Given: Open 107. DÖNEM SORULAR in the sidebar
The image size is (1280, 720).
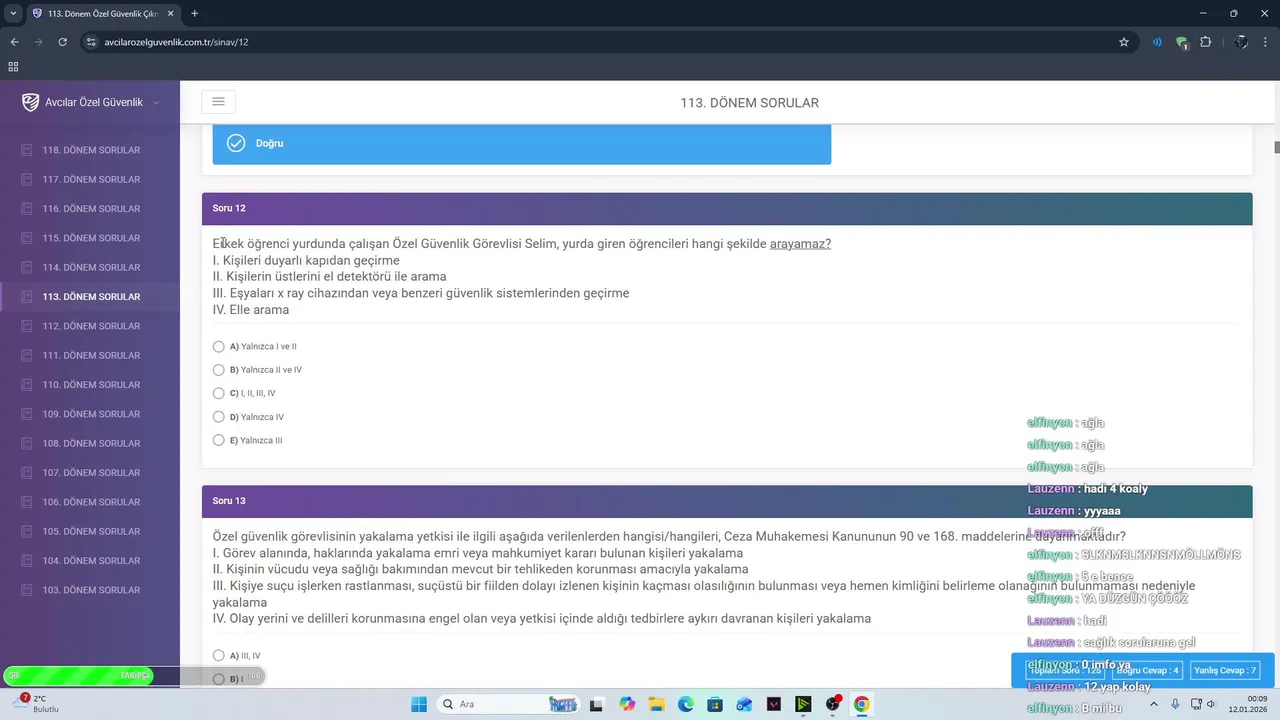Looking at the screenshot, I should (90, 473).
